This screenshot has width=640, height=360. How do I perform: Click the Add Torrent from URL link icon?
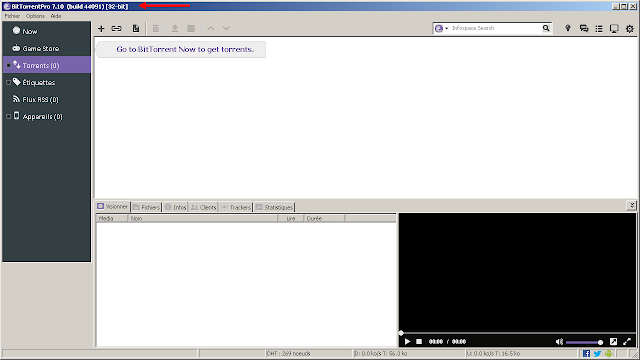coord(116,28)
